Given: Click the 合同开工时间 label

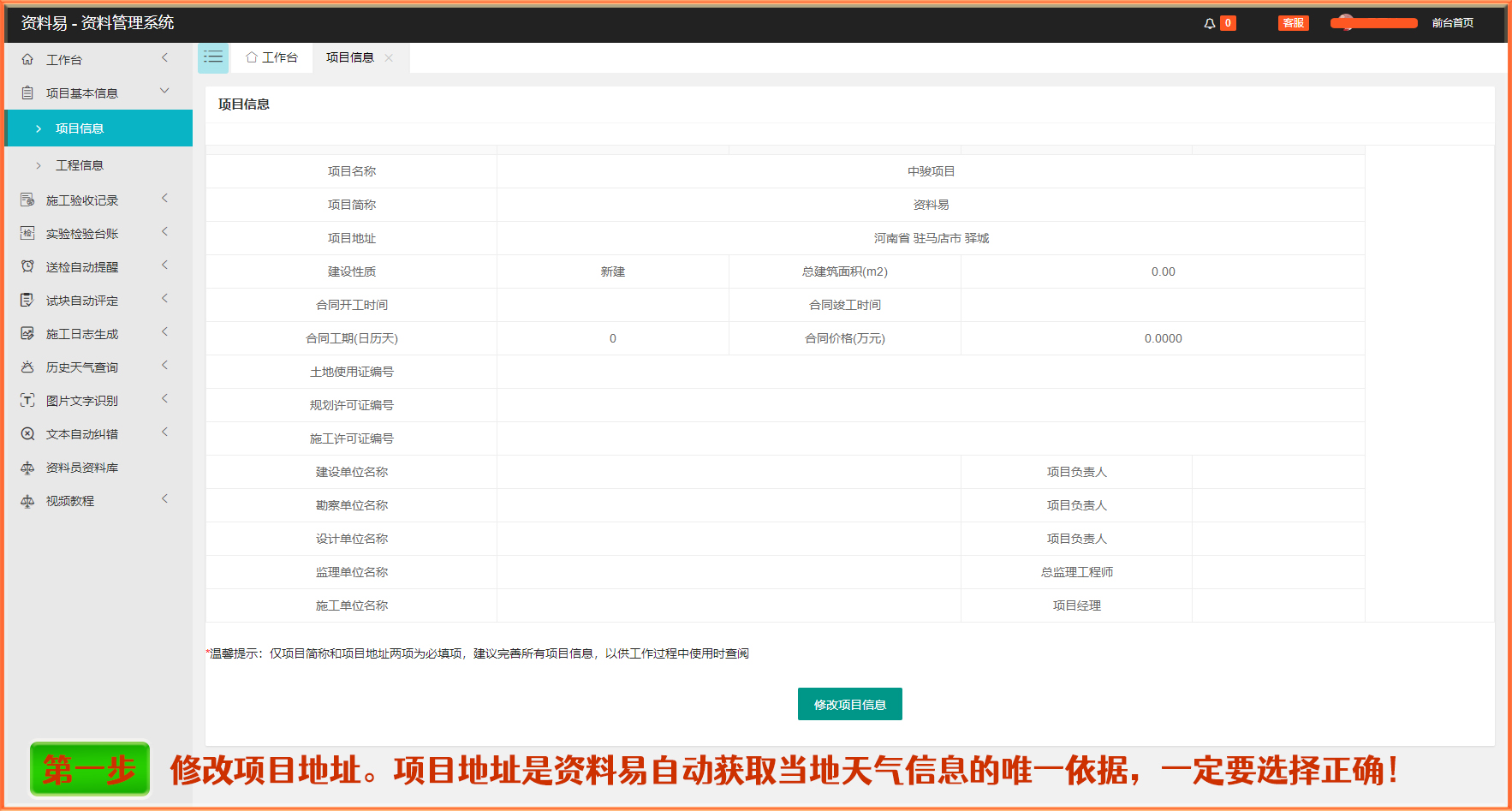Looking at the screenshot, I should (x=352, y=305).
